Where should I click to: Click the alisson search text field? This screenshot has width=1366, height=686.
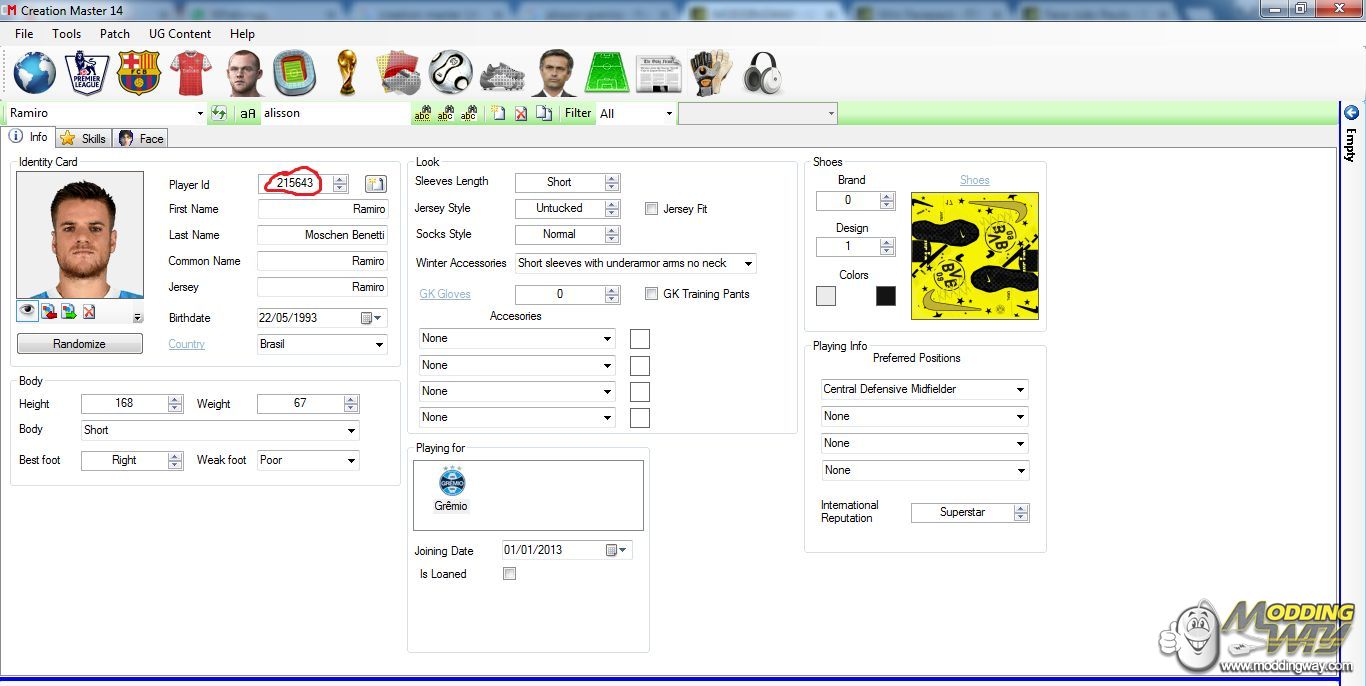click(x=336, y=113)
